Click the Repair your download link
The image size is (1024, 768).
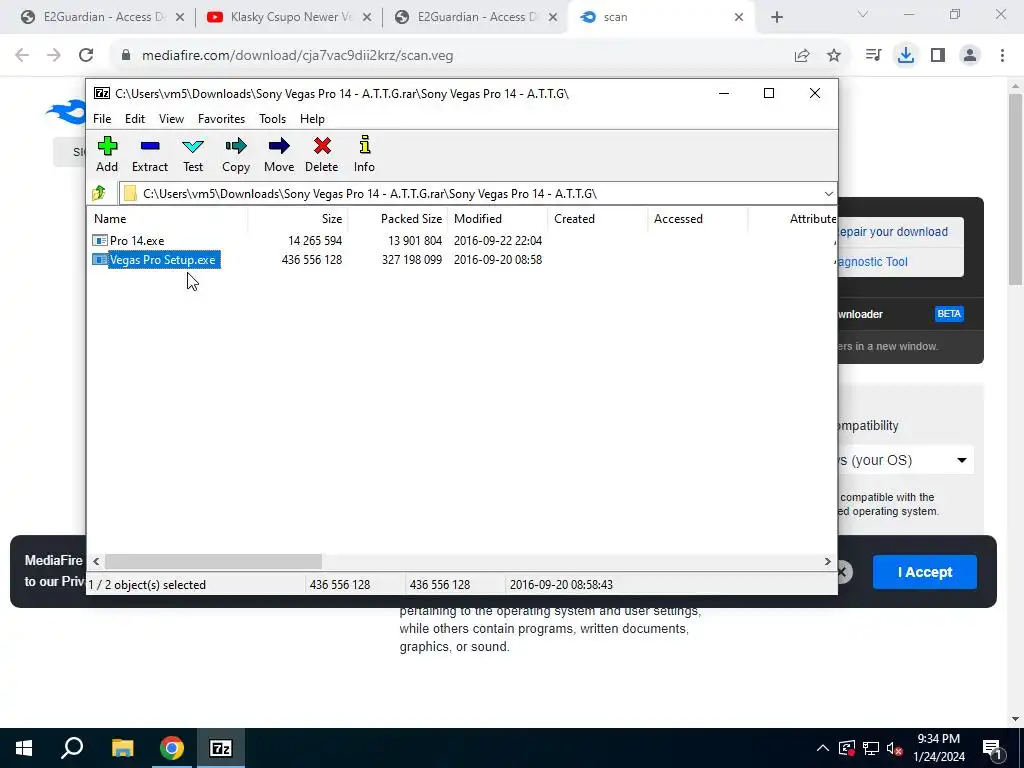893,232
